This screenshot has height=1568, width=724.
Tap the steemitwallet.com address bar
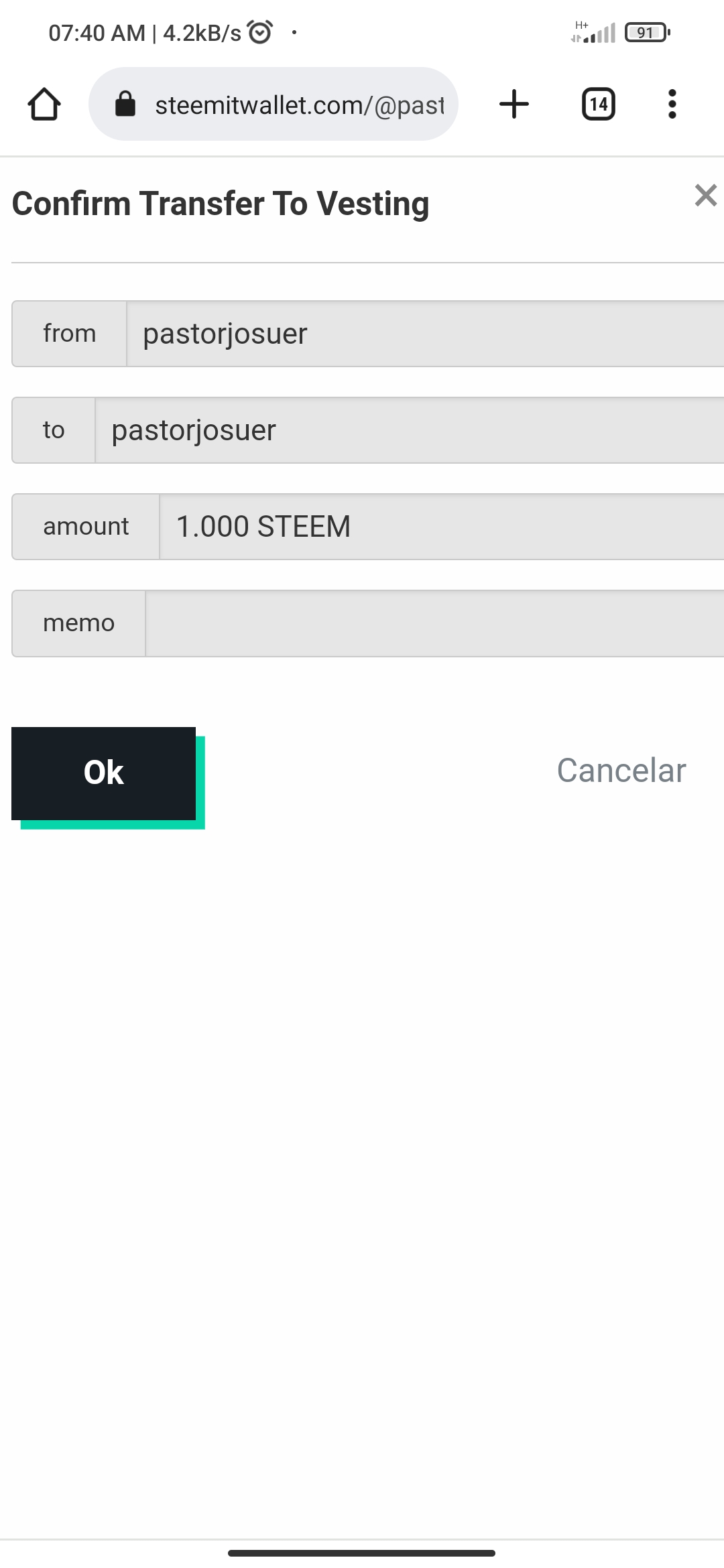(x=299, y=105)
